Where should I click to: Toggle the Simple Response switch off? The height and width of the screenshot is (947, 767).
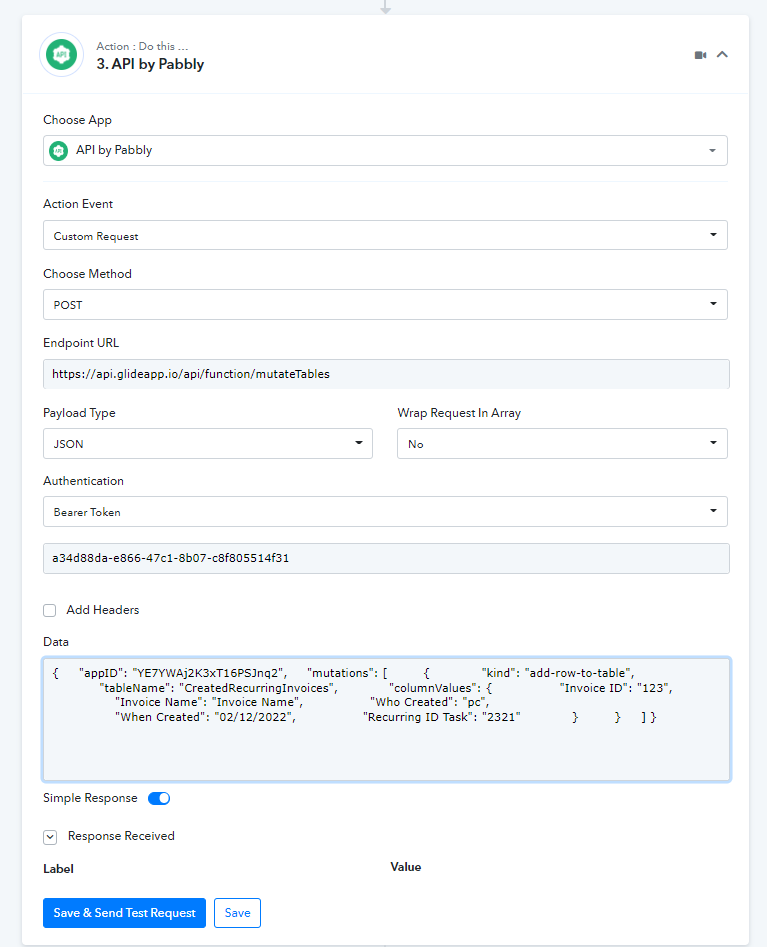click(x=159, y=798)
